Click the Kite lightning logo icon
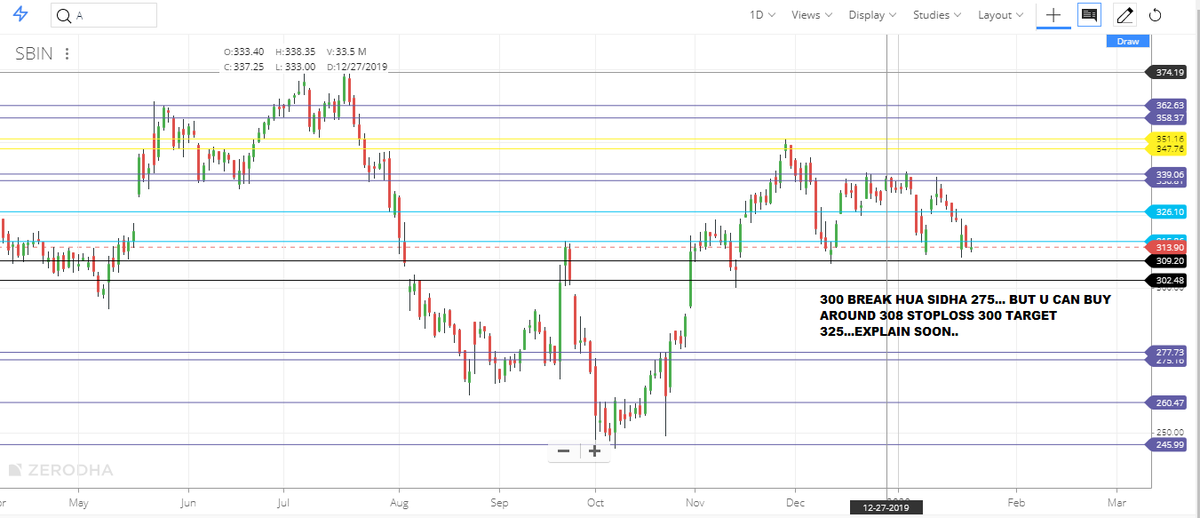Viewport: 1200px width, 518px height. click(22, 15)
